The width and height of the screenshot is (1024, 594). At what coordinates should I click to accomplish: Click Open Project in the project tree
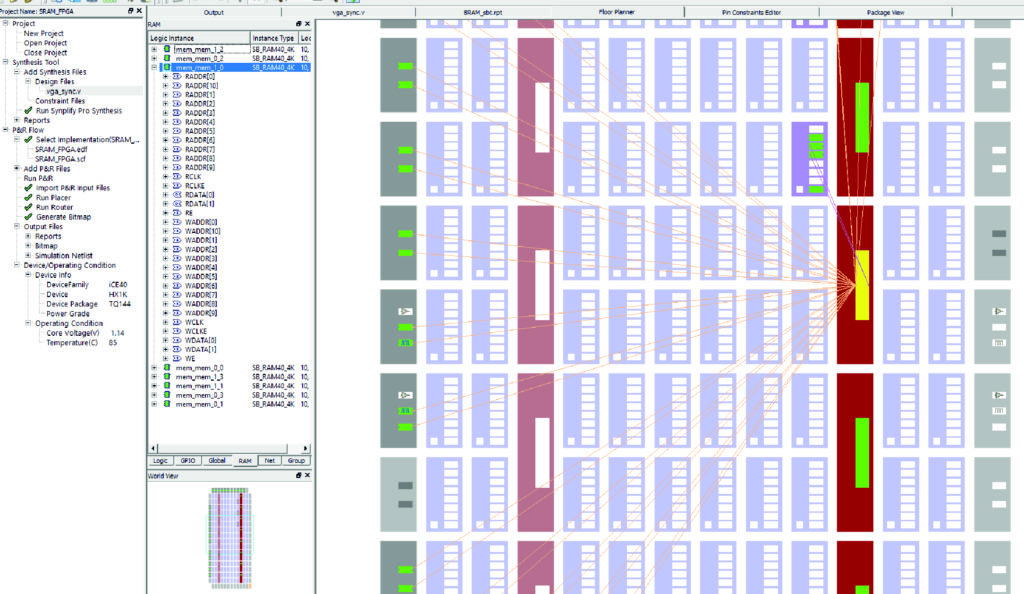click(45, 43)
